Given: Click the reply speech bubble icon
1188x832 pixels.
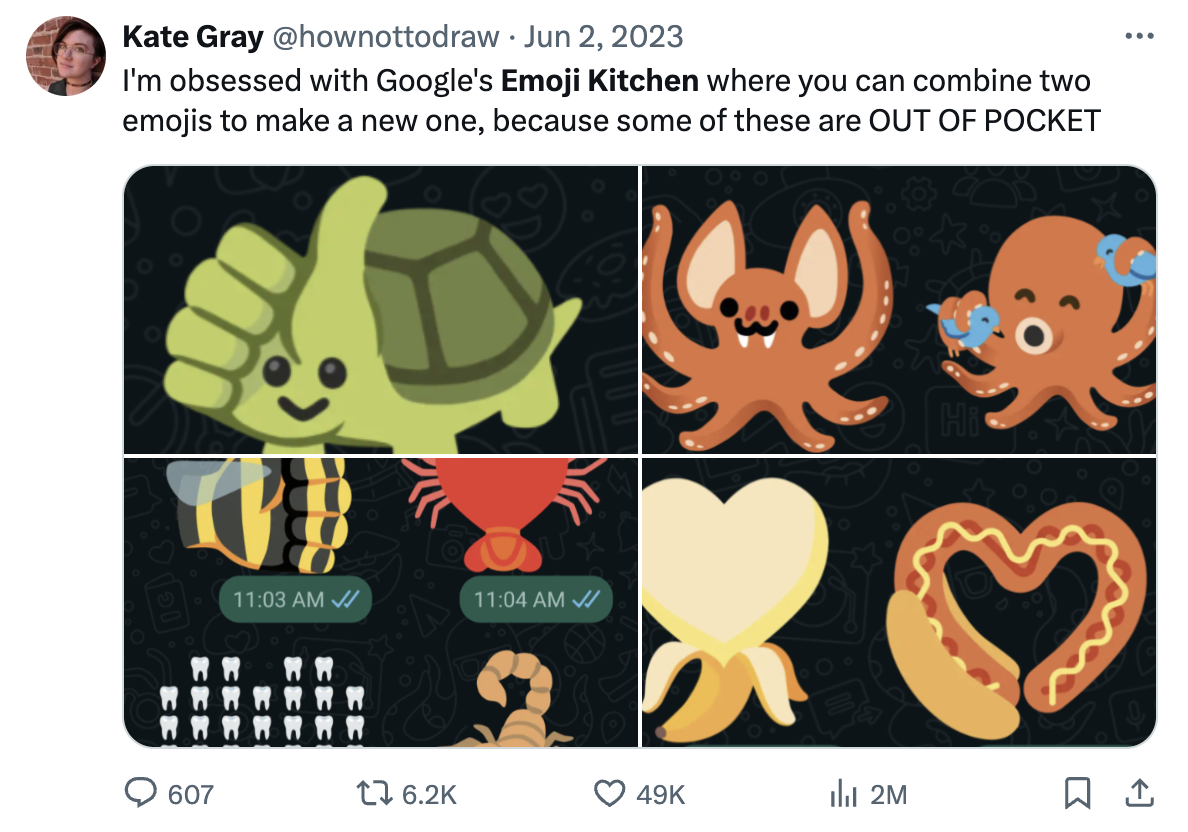Looking at the screenshot, I should click(142, 794).
